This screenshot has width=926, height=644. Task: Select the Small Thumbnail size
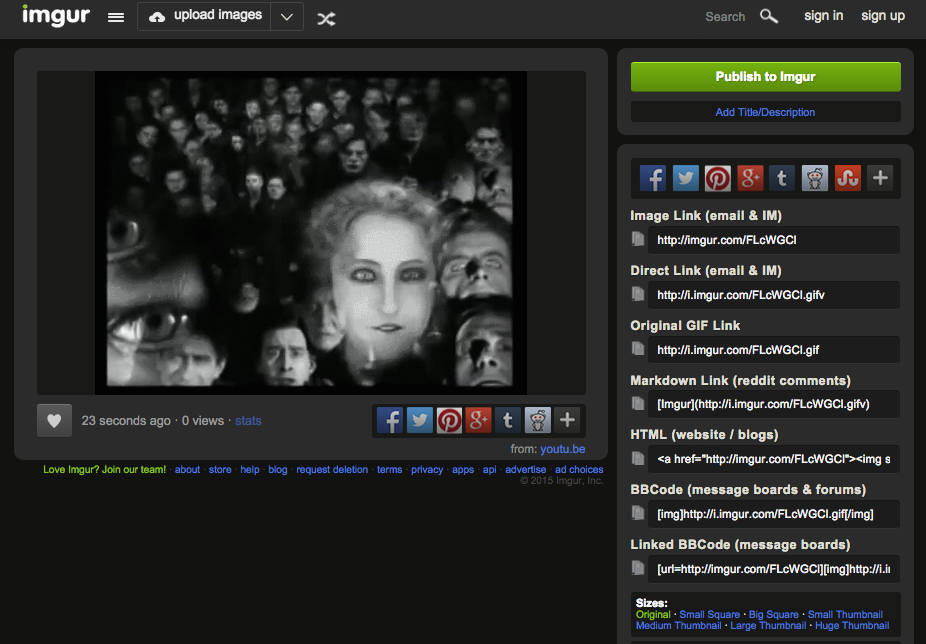(x=845, y=614)
